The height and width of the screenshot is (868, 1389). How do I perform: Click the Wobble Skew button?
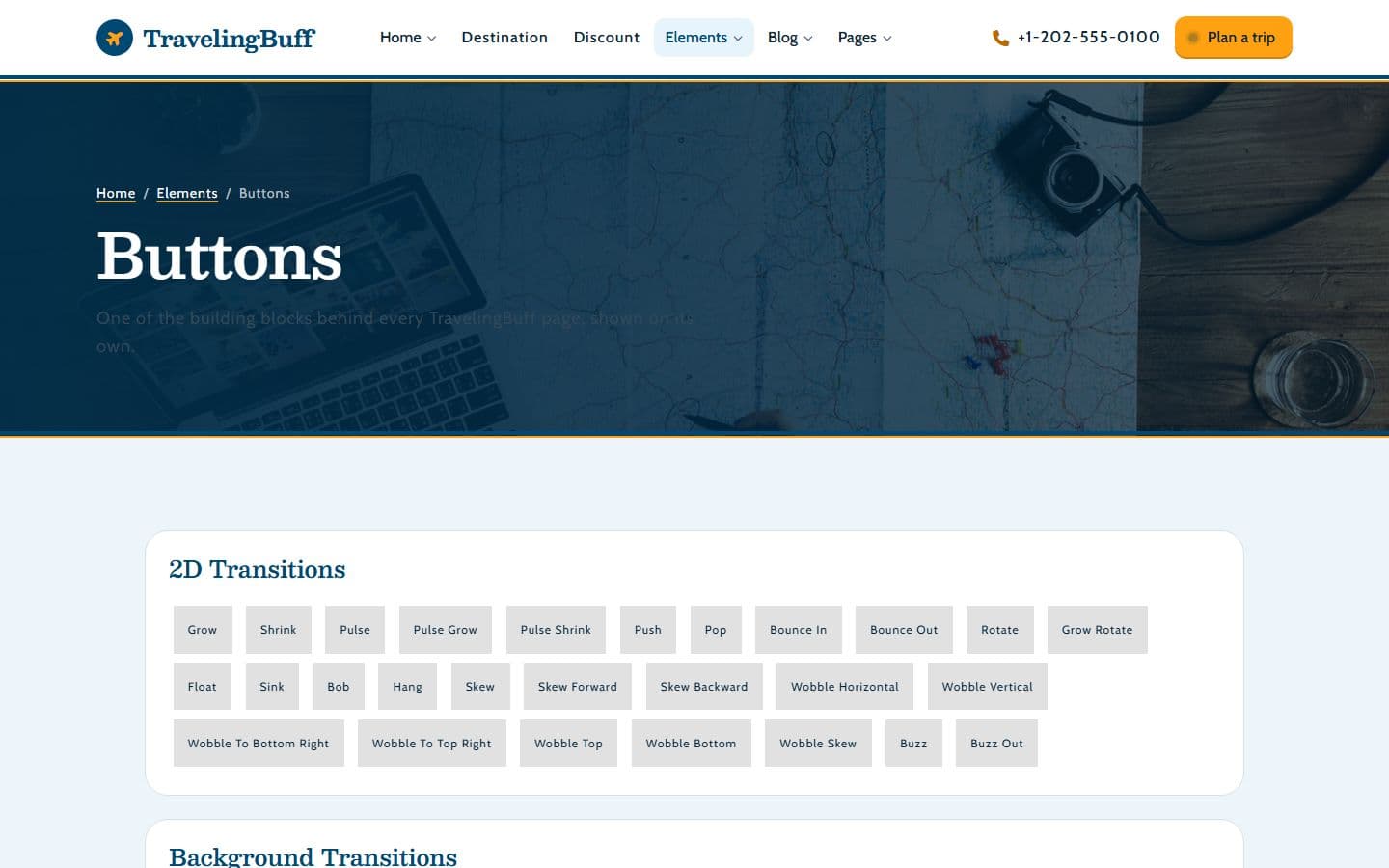[818, 744]
